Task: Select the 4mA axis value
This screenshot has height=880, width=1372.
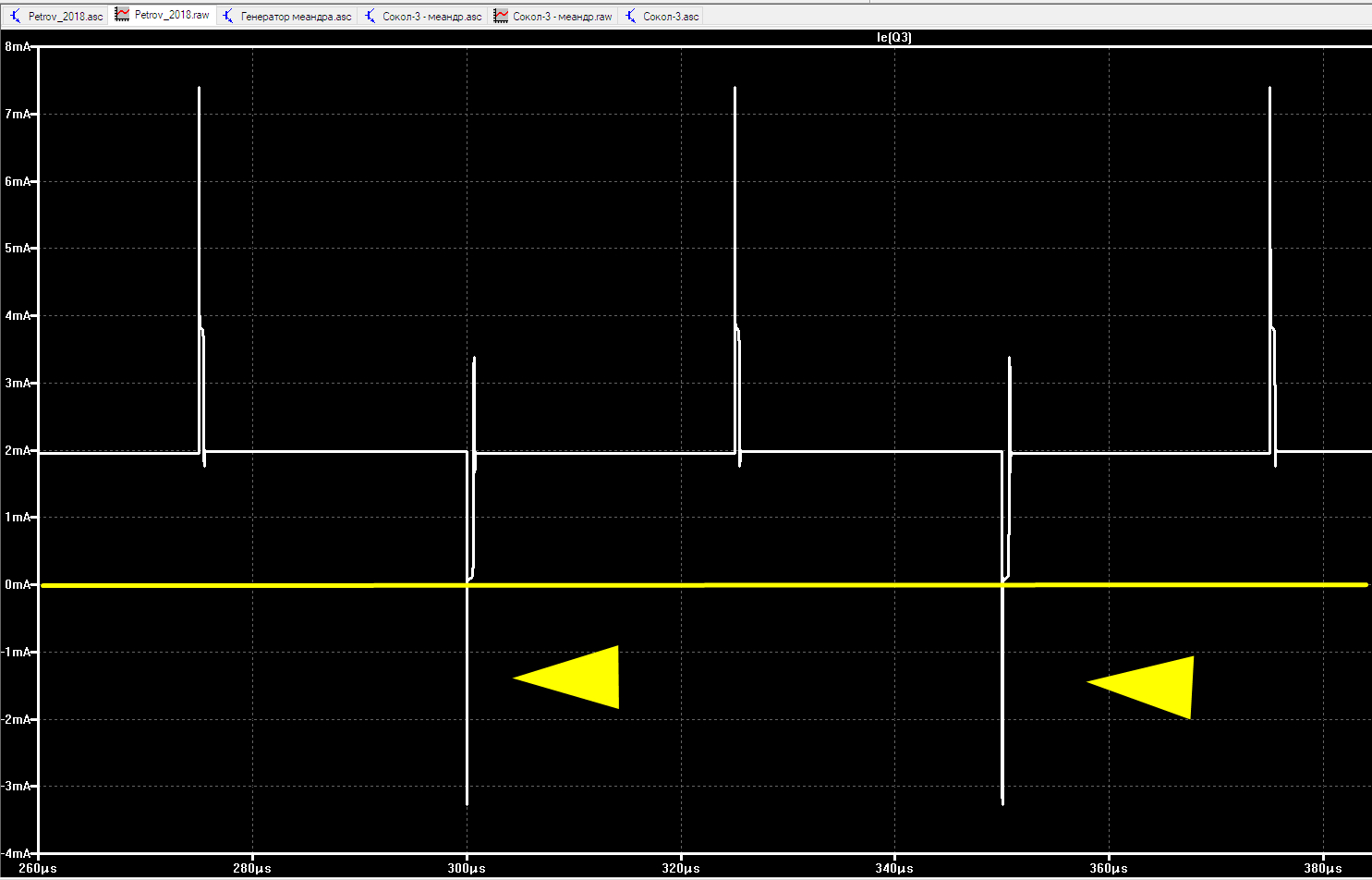Action: point(18,315)
